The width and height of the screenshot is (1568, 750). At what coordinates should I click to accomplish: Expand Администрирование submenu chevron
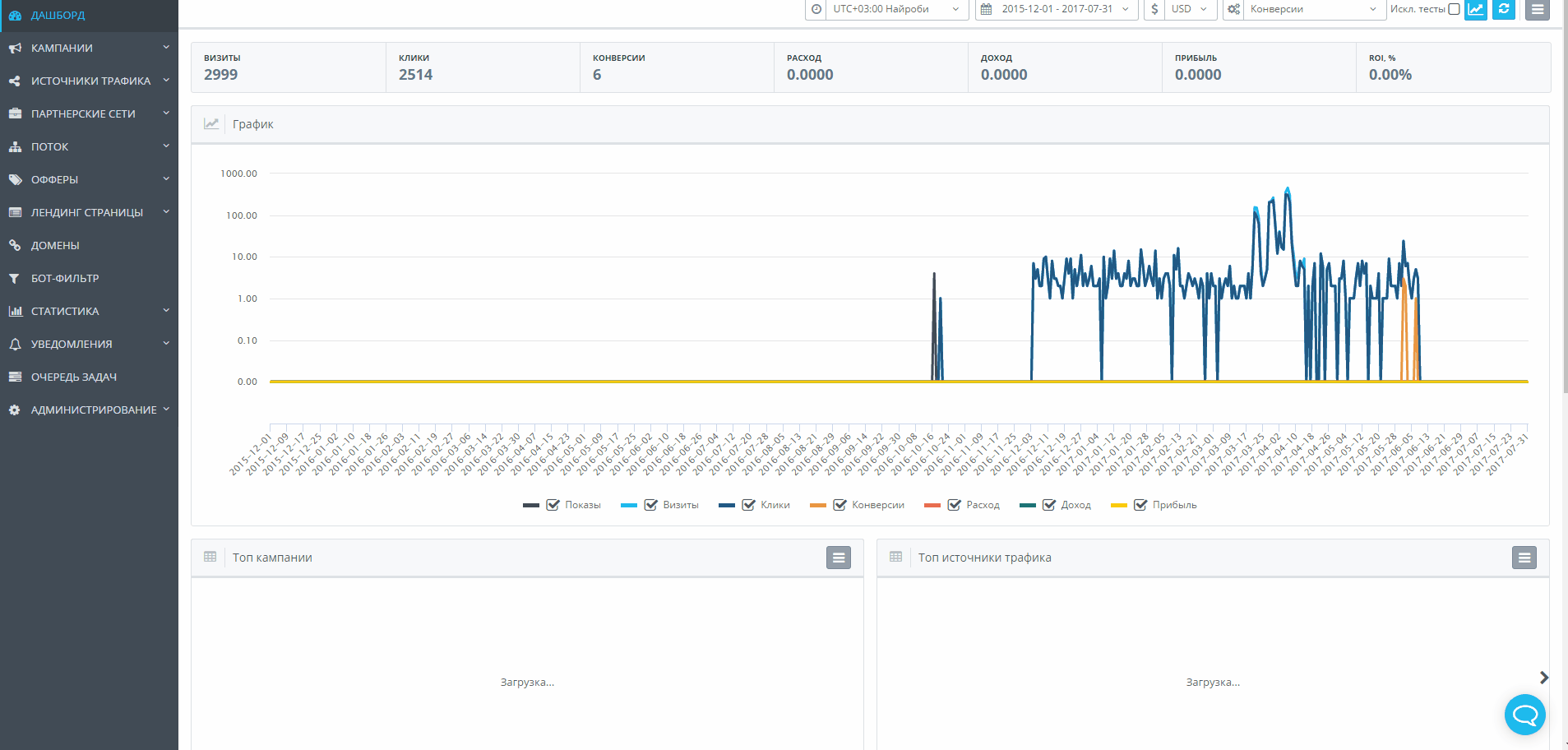point(166,409)
